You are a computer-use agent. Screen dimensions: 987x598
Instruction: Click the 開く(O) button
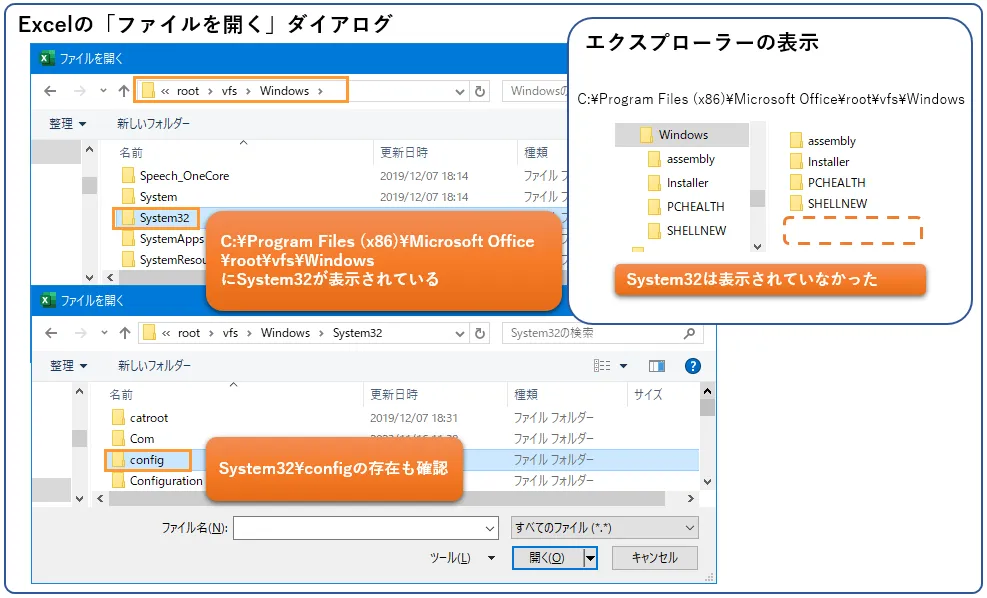(x=547, y=558)
